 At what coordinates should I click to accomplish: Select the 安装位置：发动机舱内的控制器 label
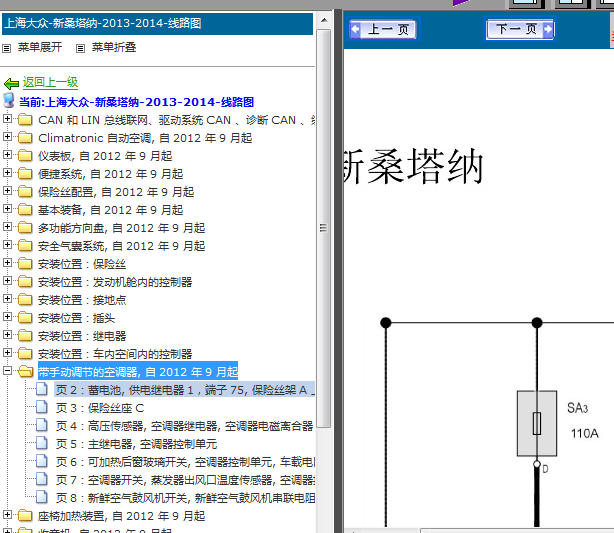pyautogui.click(x=115, y=282)
